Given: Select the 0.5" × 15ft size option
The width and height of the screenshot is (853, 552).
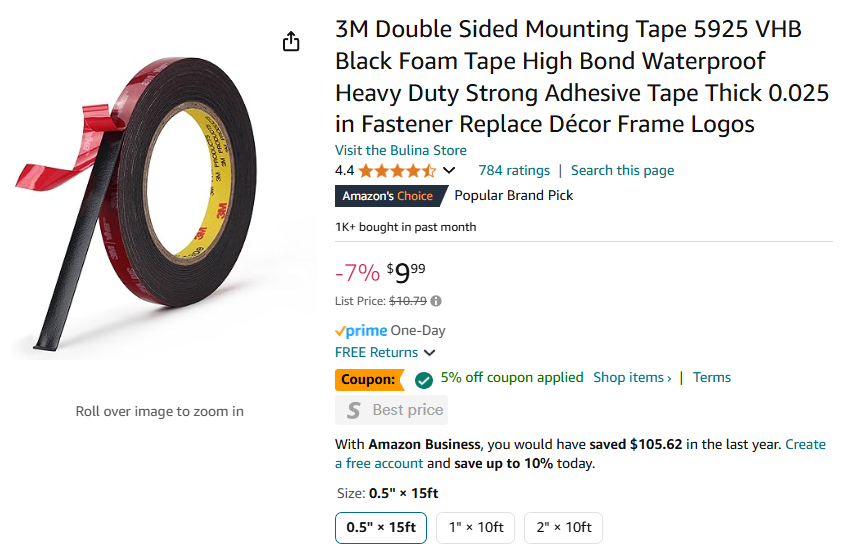Looking at the screenshot, I should pos(381,528).
